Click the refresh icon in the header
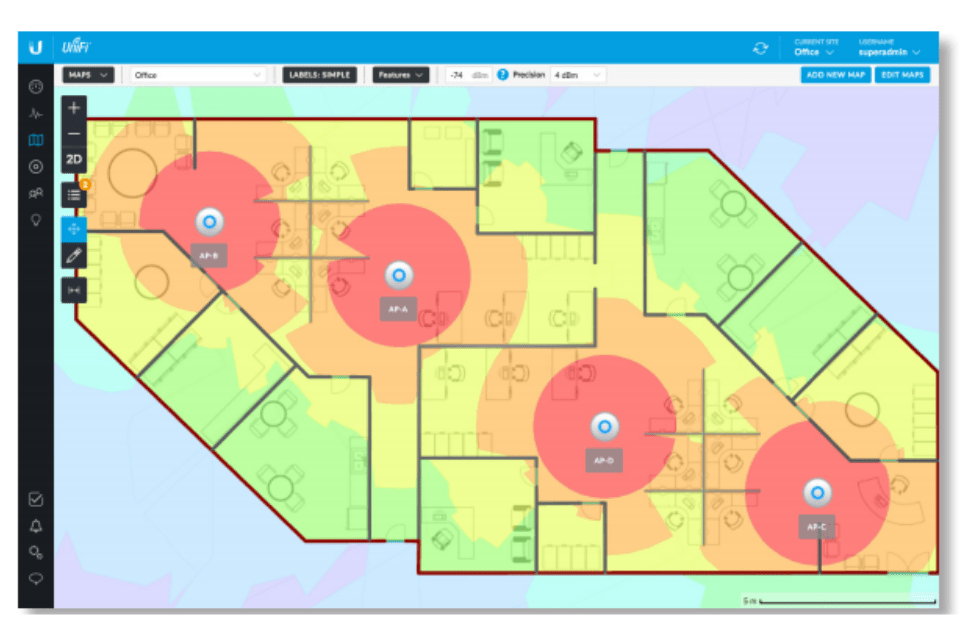Screen dimensions: 964x636 760,48
